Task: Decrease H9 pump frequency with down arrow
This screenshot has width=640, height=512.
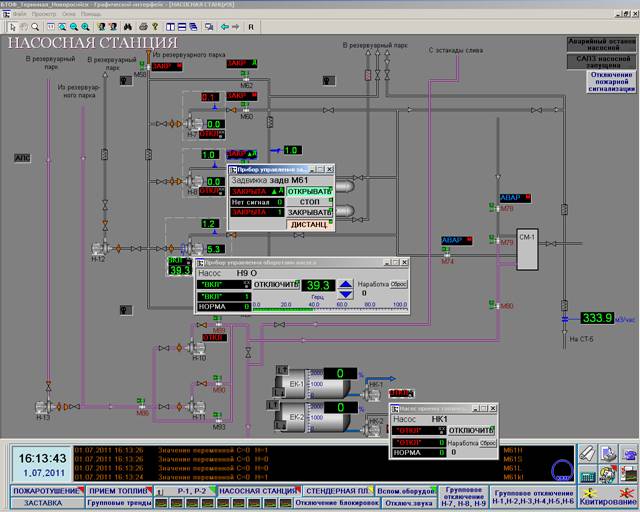Action: click(x=346, y=294)
